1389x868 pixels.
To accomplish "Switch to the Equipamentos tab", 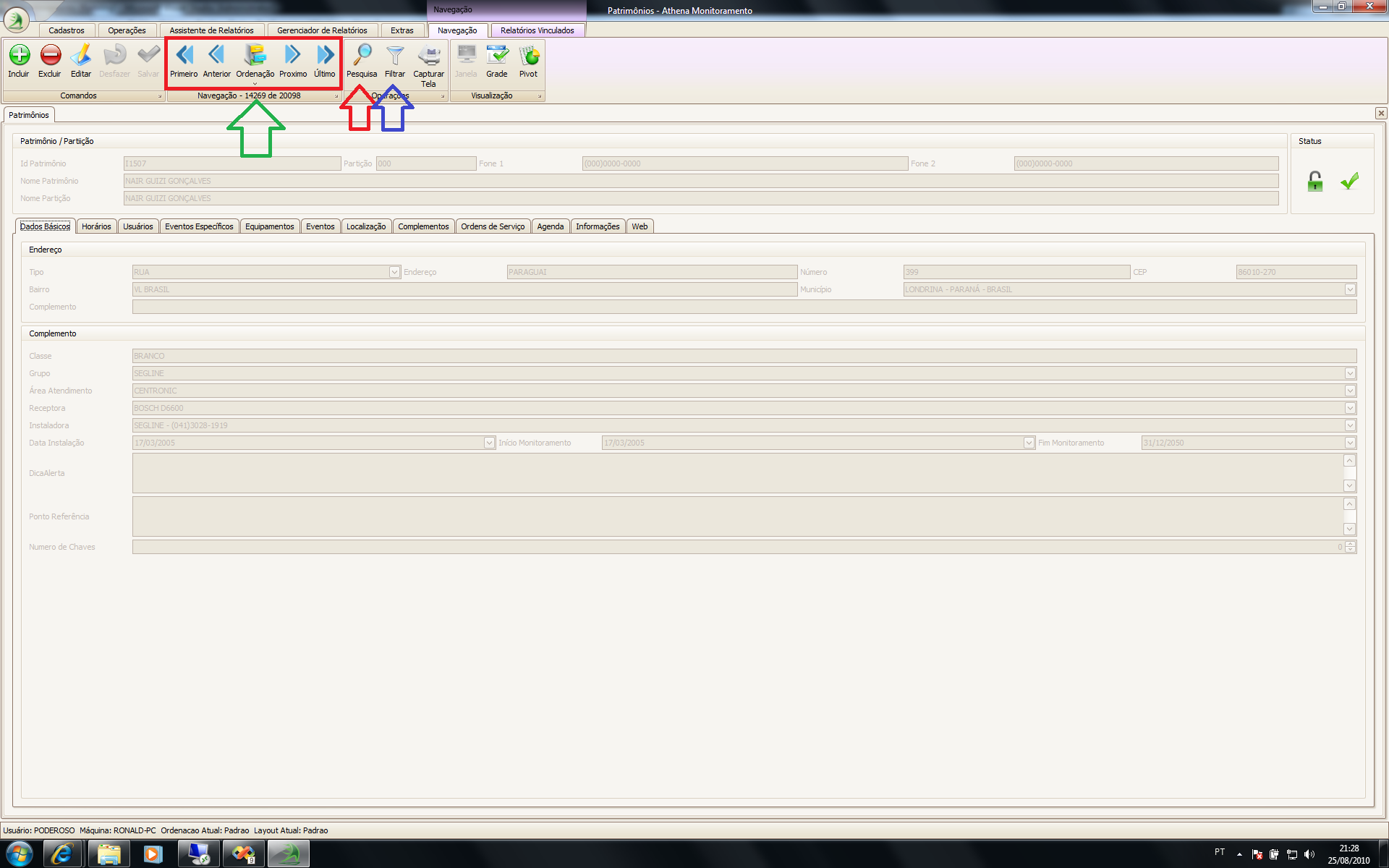I will click(x=269, y=226).
